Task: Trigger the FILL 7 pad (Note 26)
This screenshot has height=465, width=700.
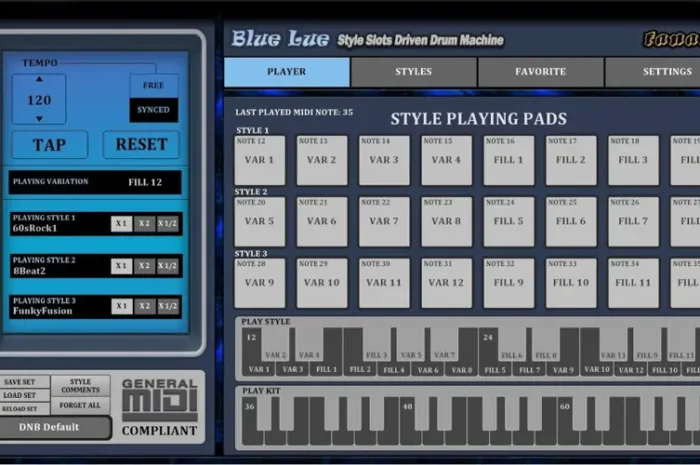Action: click(x=633, y=222)
